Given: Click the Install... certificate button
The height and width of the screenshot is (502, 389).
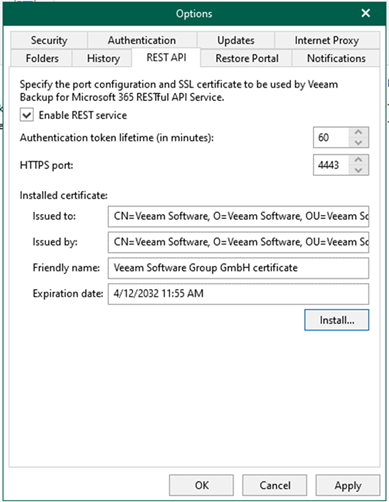Looking at the screenshot, I should tap(337, 320).
